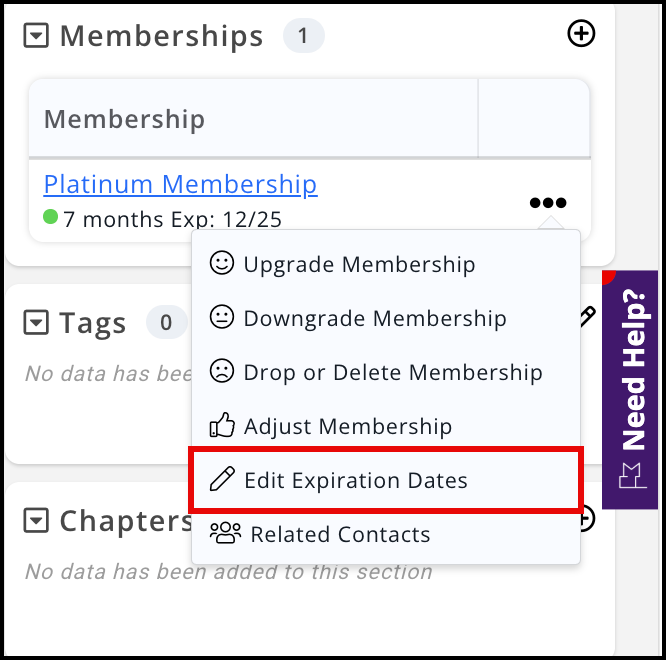Click the pencil icon beside Edit Expiration Dates
Viewport: 666px width, 660px height.
[222, 479]
